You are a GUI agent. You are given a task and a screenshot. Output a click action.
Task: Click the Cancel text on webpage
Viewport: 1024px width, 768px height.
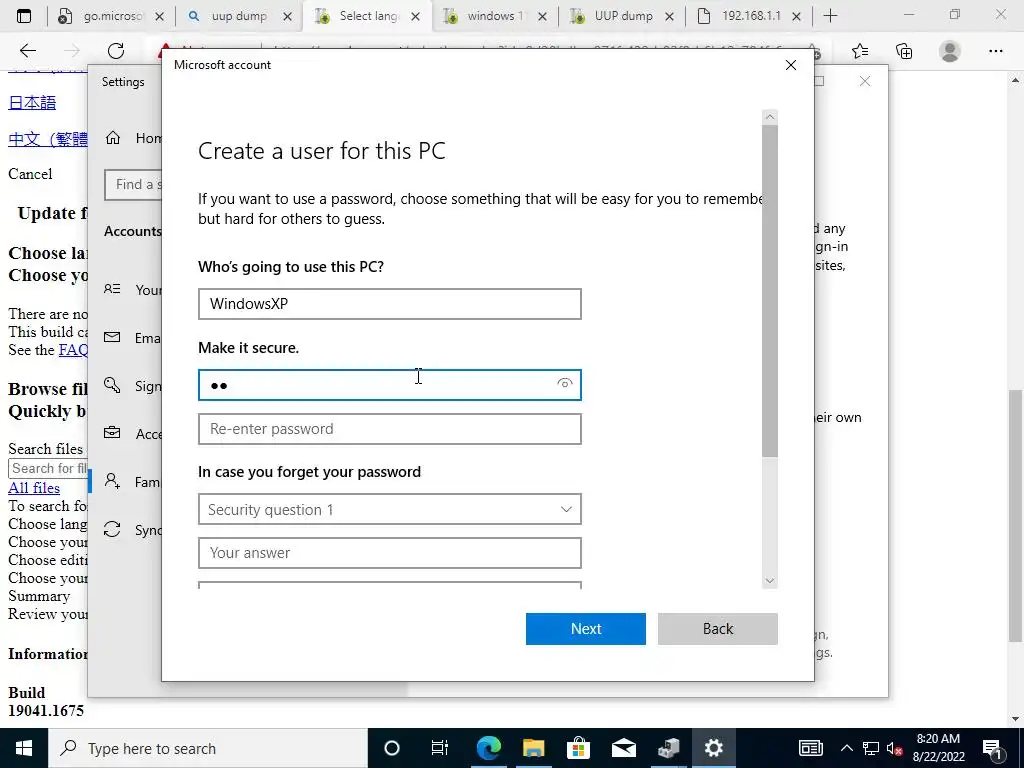pyautogui.click(x=30, y=174)
